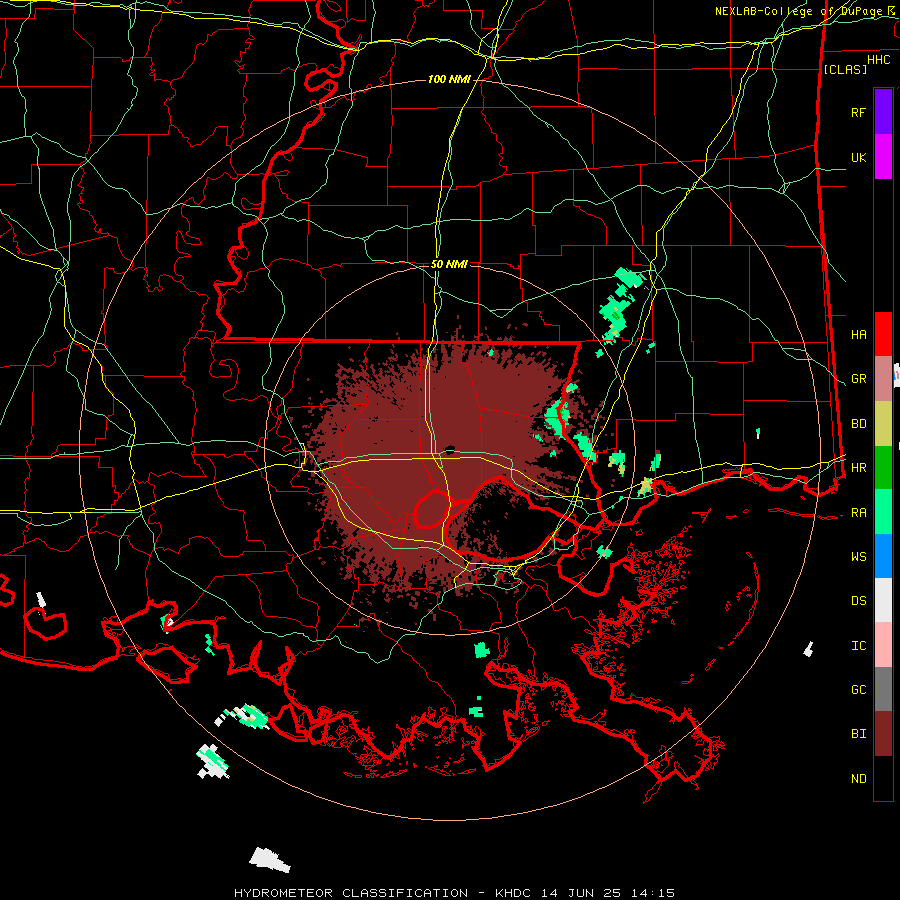This screenshot has height=900, width=900.
Task: Click the HR dark green legend swatch
Action: click(x=883, y=468)
